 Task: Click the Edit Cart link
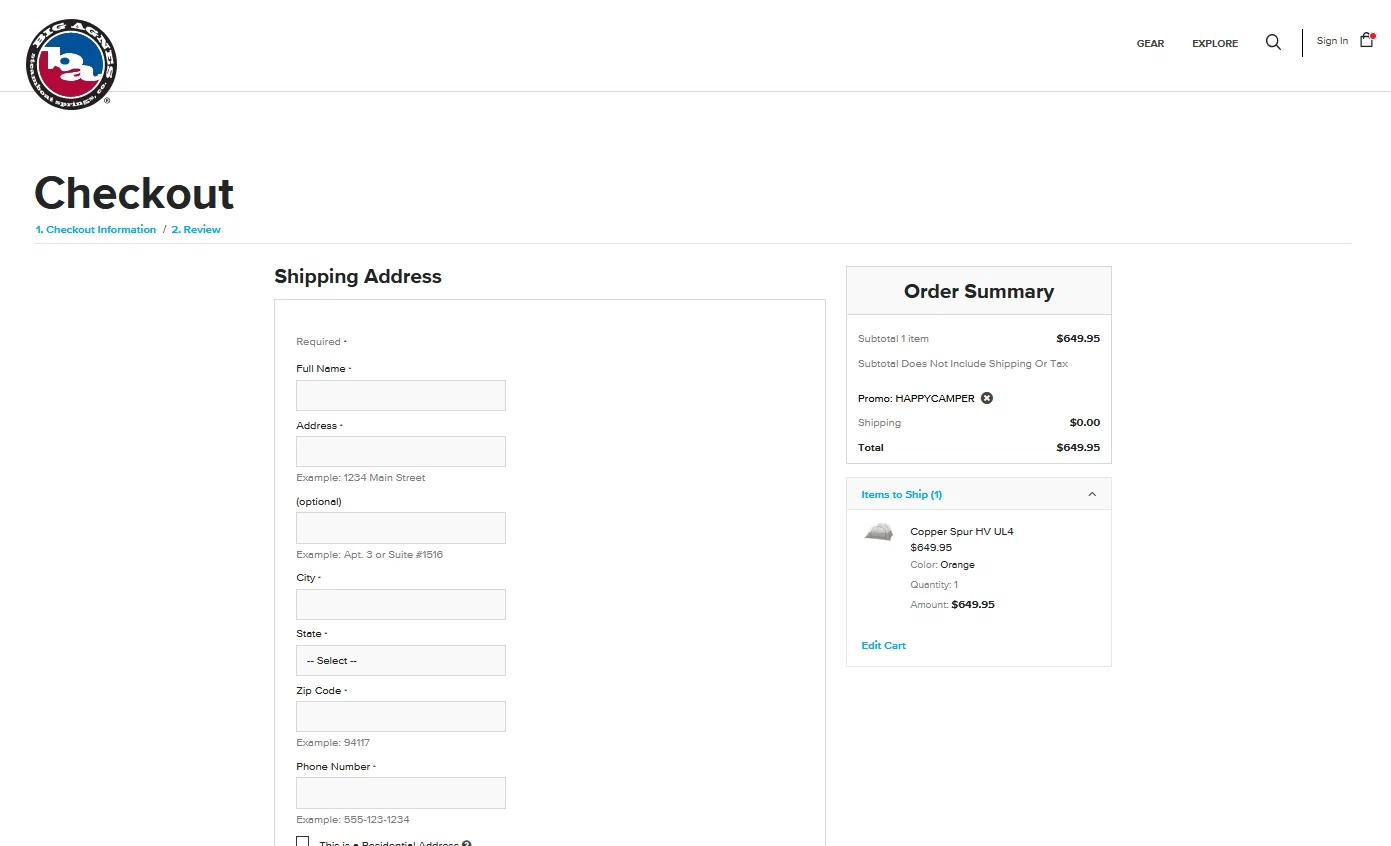click(884, 646)
